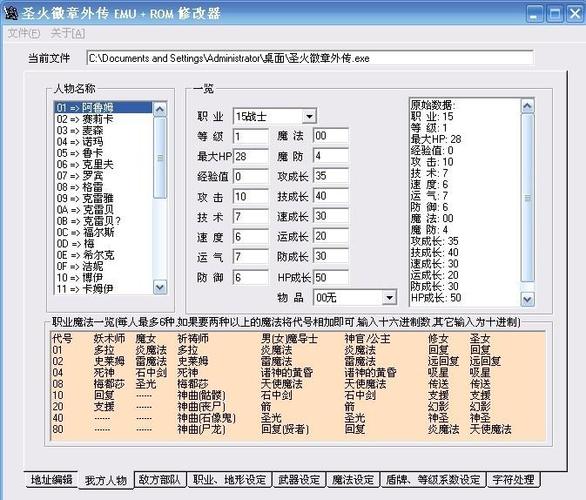Click 原始数据 panel scroll up arrow
Image resolution: width=586 pixels, height=500 pixels.
pyautogui.click(x=527, y=106)
